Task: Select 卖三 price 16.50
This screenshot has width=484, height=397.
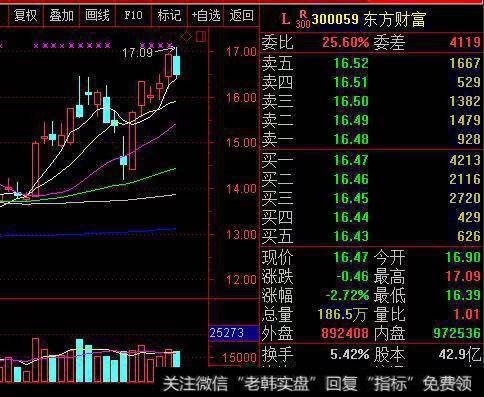Action: click(x=351, y=101)
